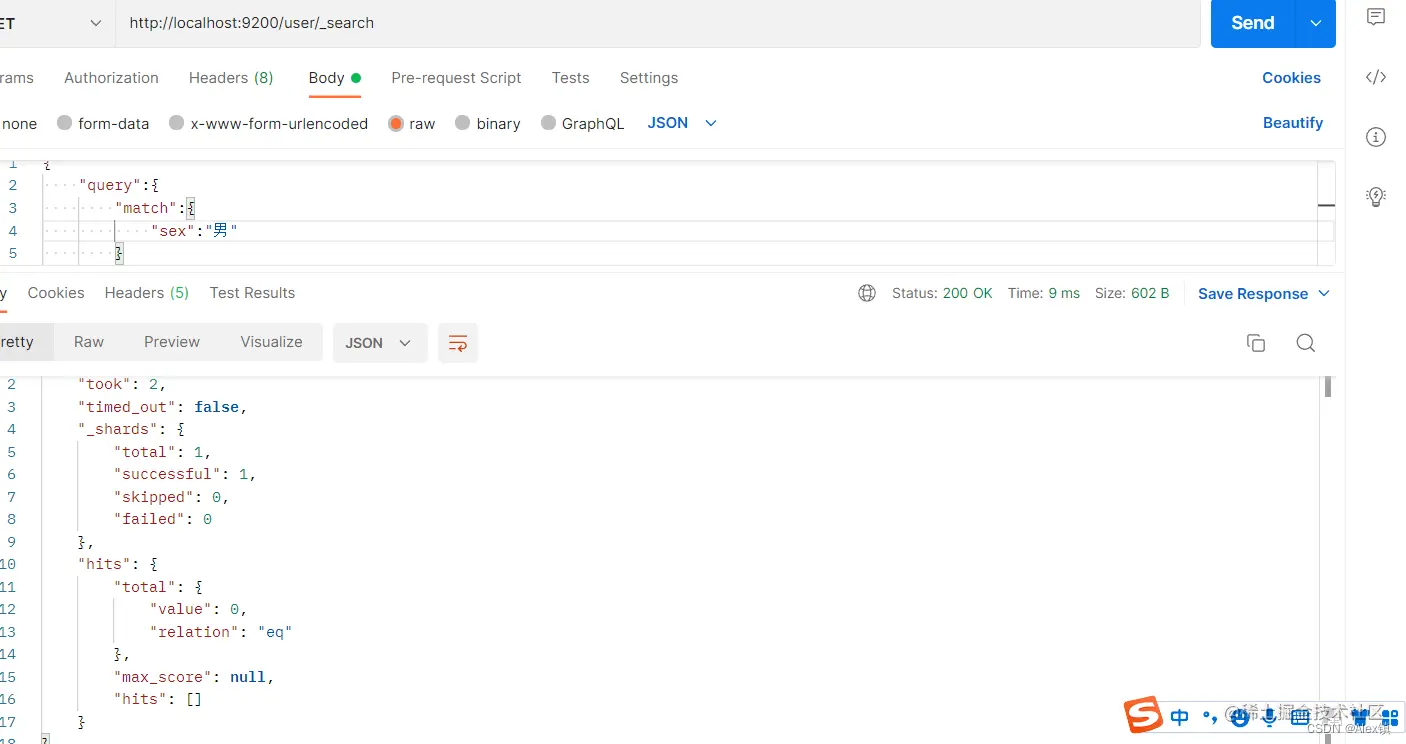
Task: Open the HTTP method dropdown
Action: coord(56,23)
